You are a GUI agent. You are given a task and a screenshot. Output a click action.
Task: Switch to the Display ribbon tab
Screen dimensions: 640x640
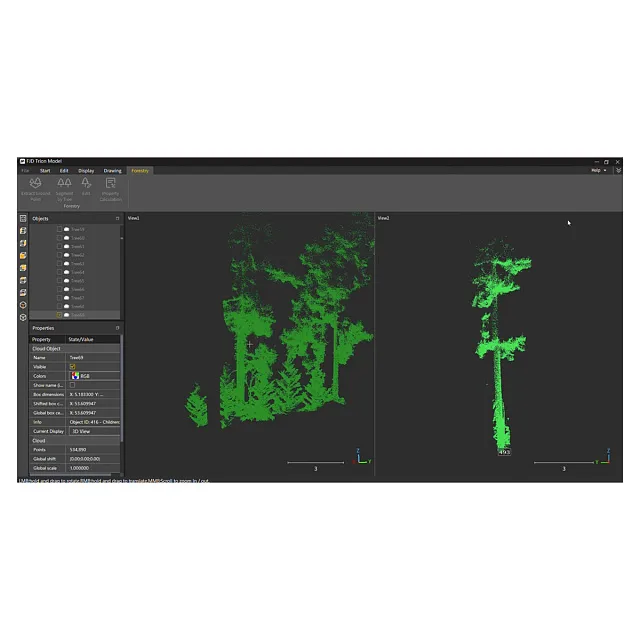(86, 170)
